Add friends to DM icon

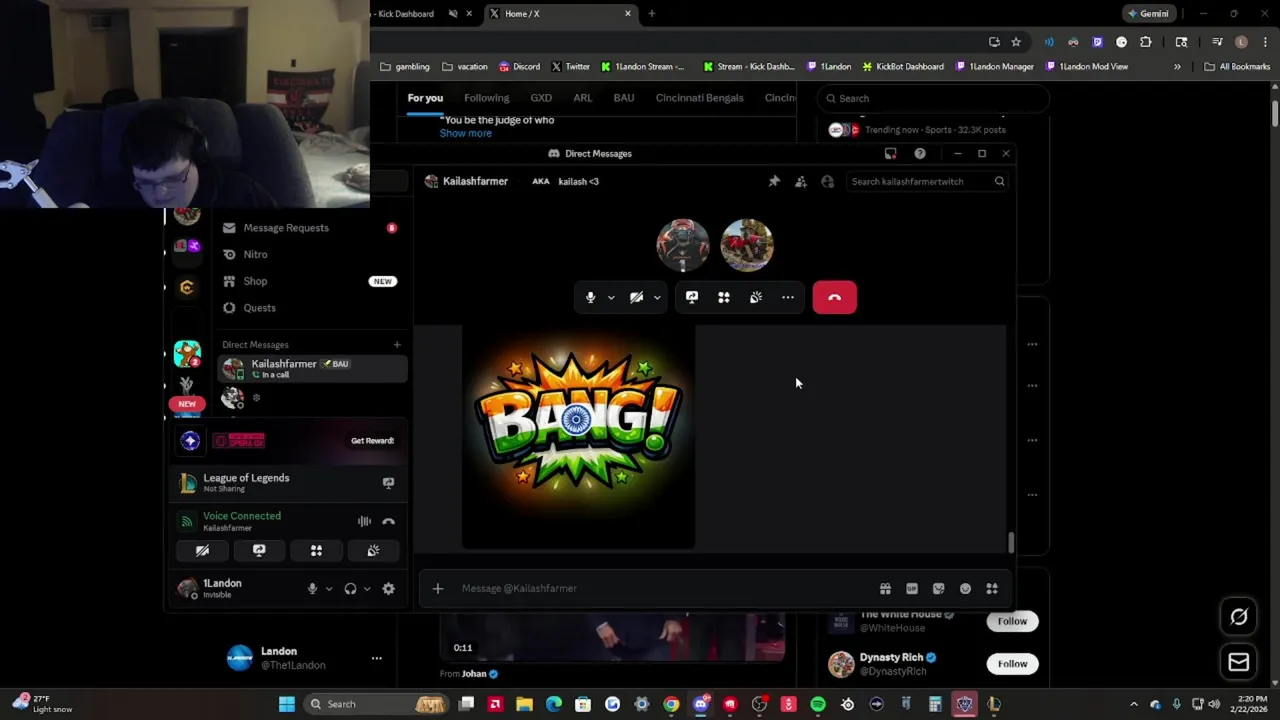801,181
